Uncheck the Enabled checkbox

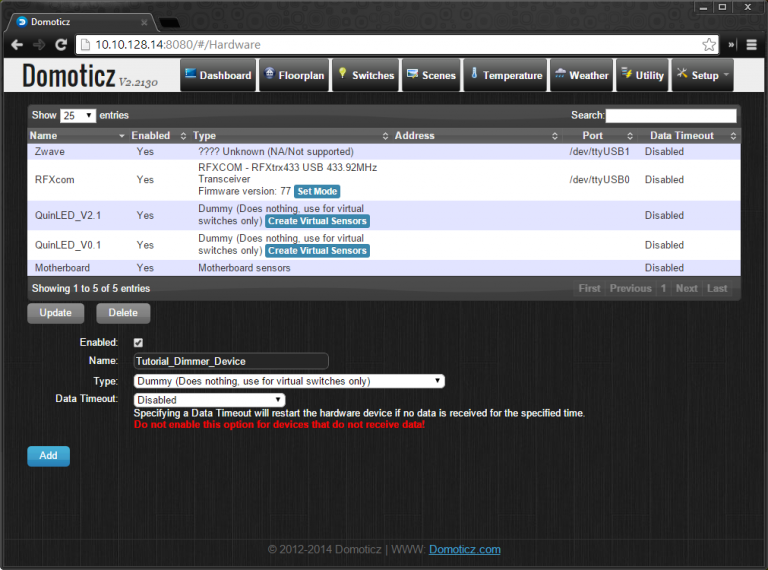coord(138,343)
